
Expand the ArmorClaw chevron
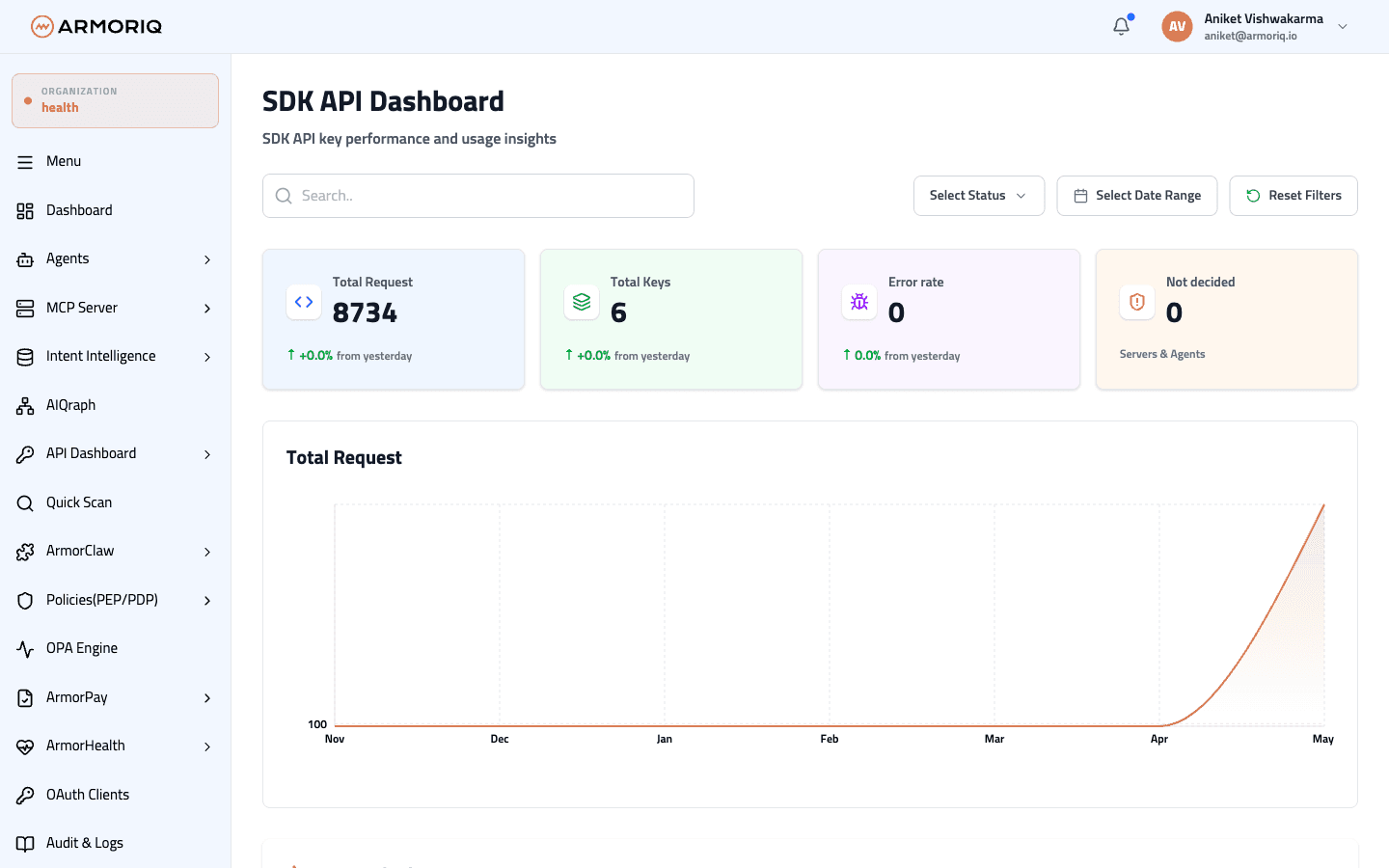207,552
